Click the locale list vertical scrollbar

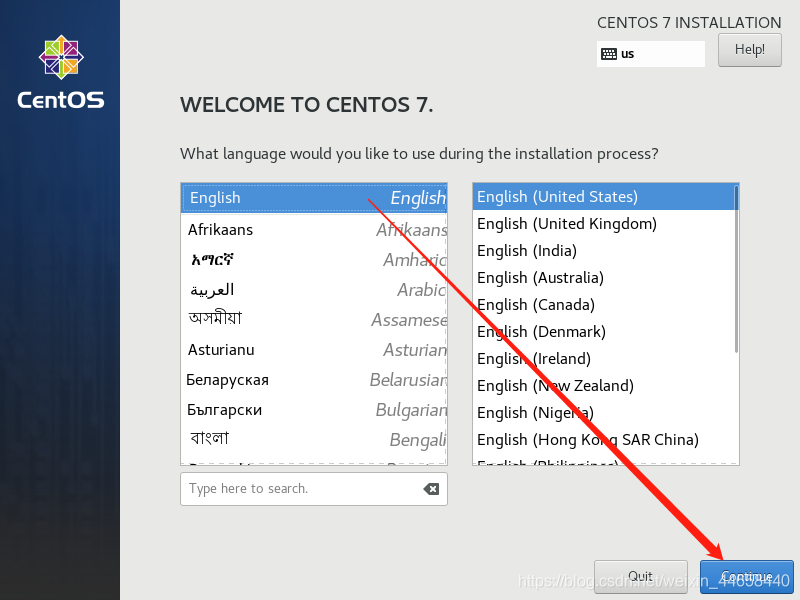pos(736,269)
